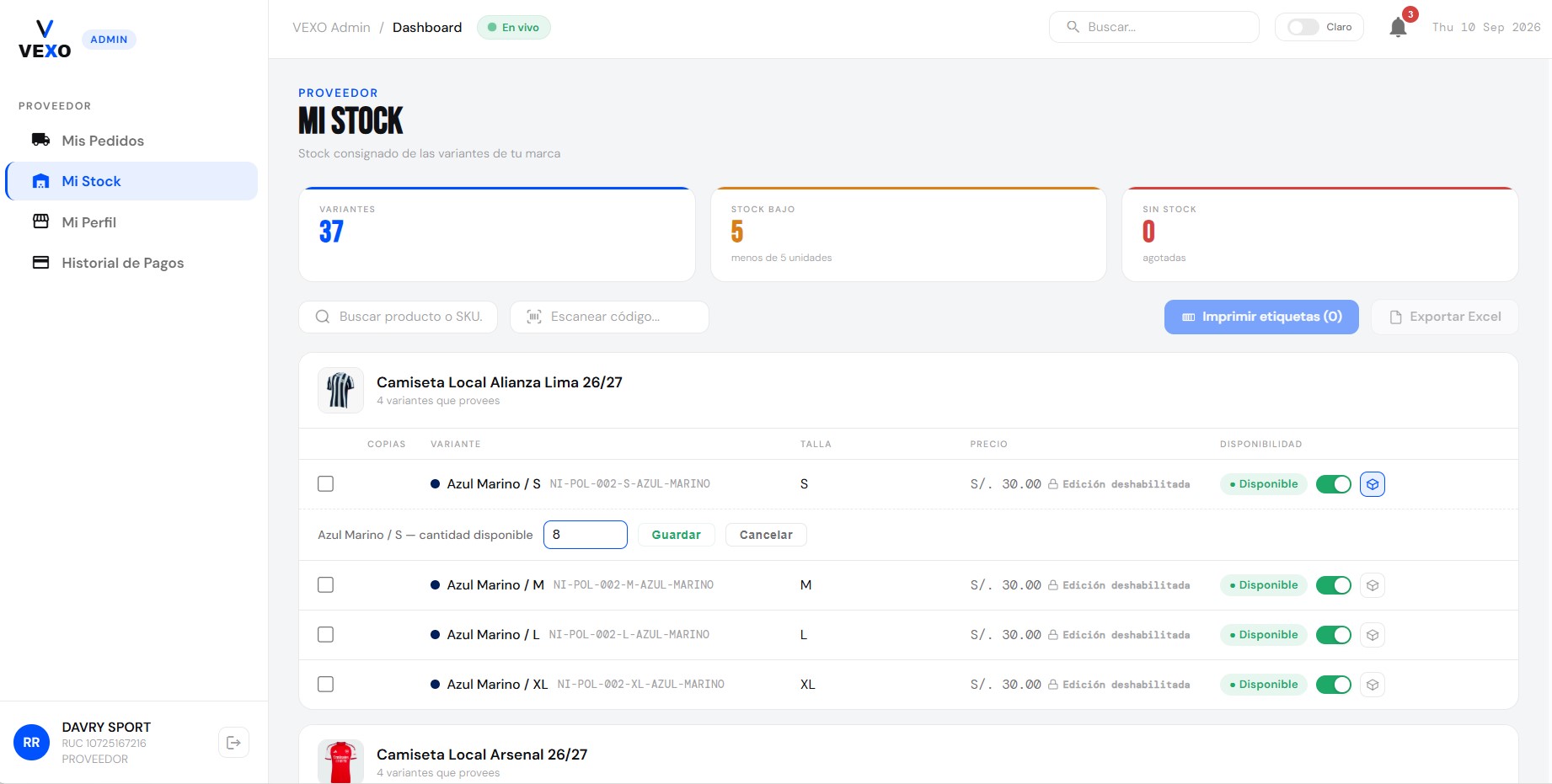Click the card icon for Historial de Pagos
Screen dimensions: 1552x784
(x=40, y=262)
